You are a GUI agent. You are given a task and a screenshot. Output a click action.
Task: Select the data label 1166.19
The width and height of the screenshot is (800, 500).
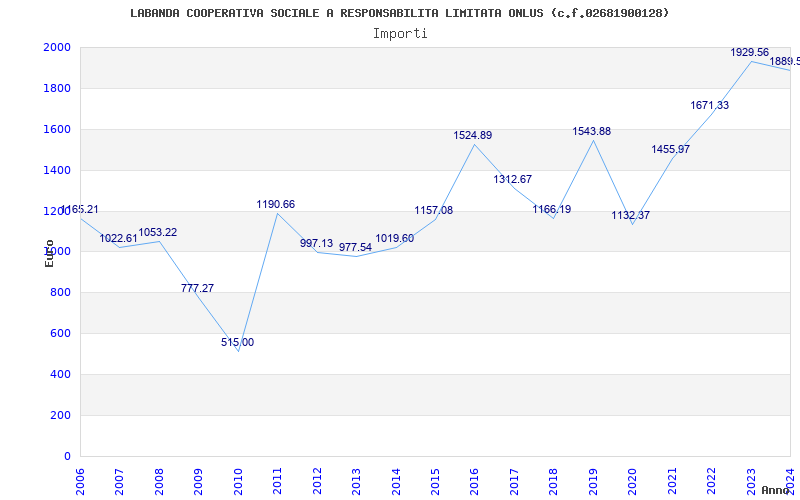pyautogui.click(x=552, y=209)
